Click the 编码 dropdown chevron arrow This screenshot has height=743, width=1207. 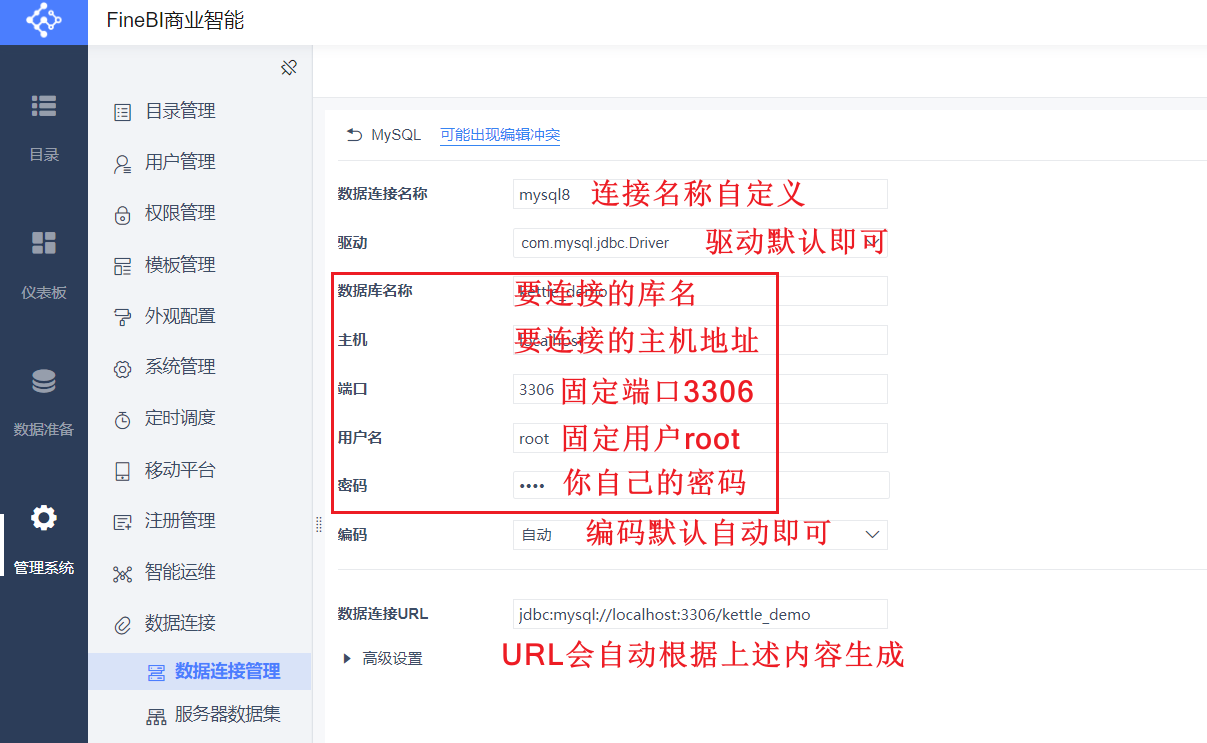click(871, 535)
